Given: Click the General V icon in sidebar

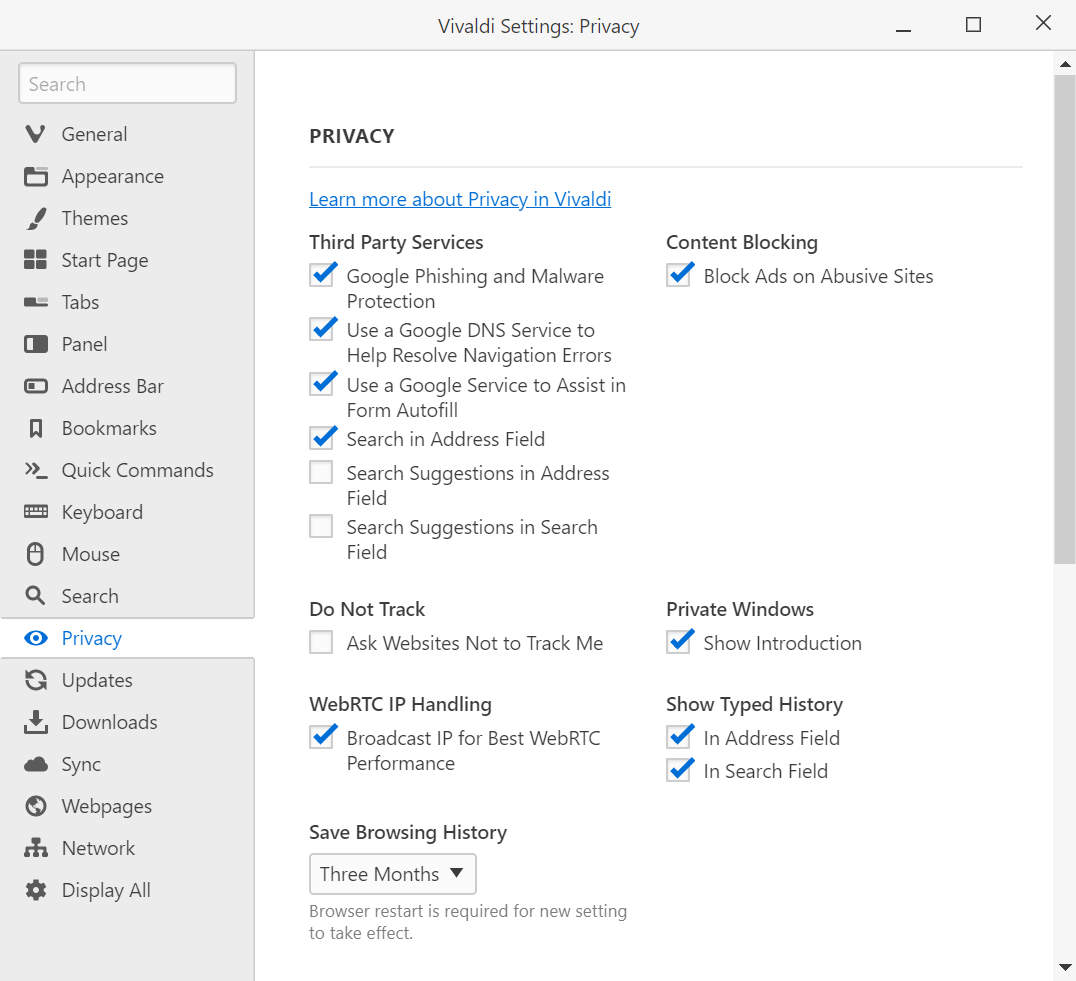Looking at the screenshot, I should [36, 134].
